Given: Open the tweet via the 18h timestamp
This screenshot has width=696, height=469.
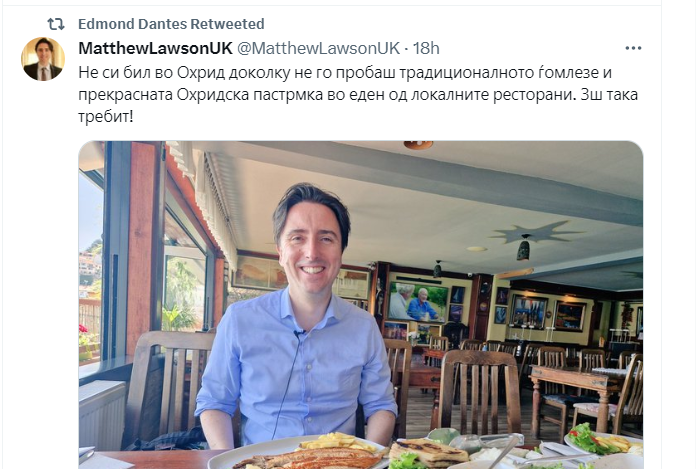Looking at the screenshot, I should click(426, 48).
